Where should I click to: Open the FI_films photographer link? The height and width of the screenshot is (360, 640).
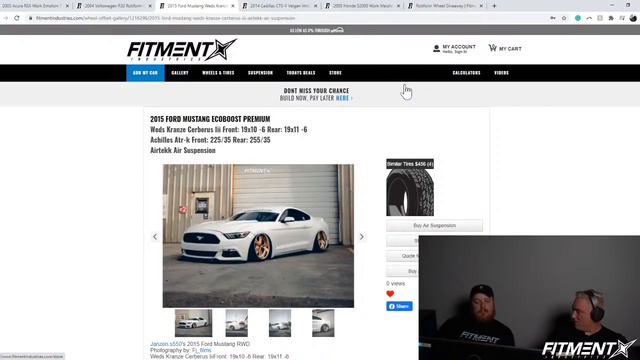(x=202, y=350)
